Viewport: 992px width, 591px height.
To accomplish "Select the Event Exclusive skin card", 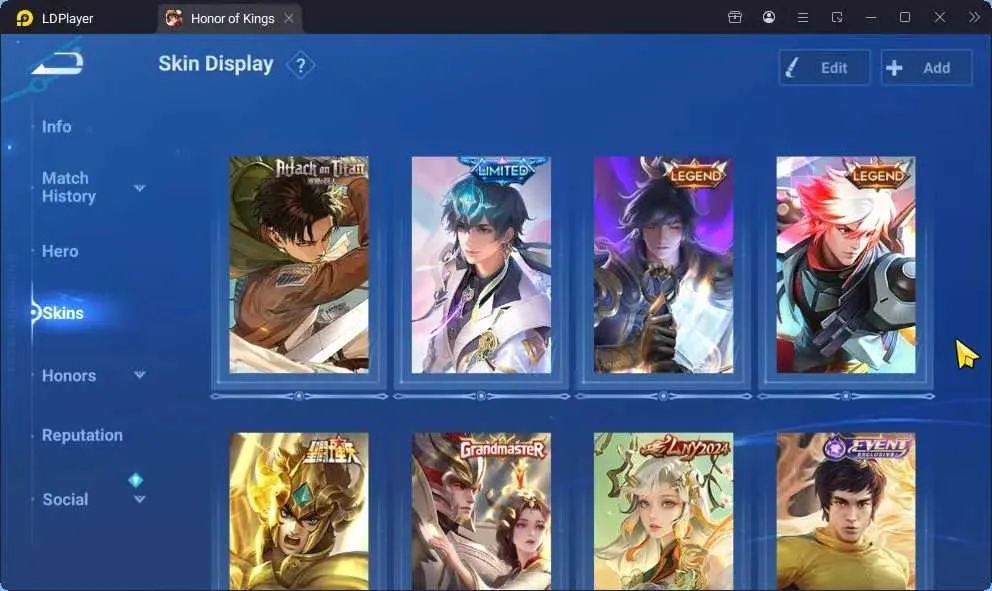I will point(846,511).
